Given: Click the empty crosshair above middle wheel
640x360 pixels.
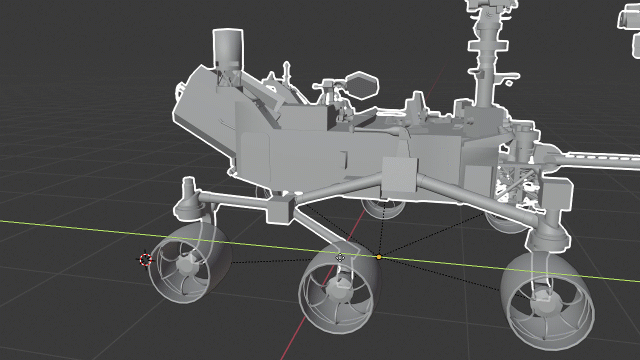Looking at the screenshot, I should 340,257.
